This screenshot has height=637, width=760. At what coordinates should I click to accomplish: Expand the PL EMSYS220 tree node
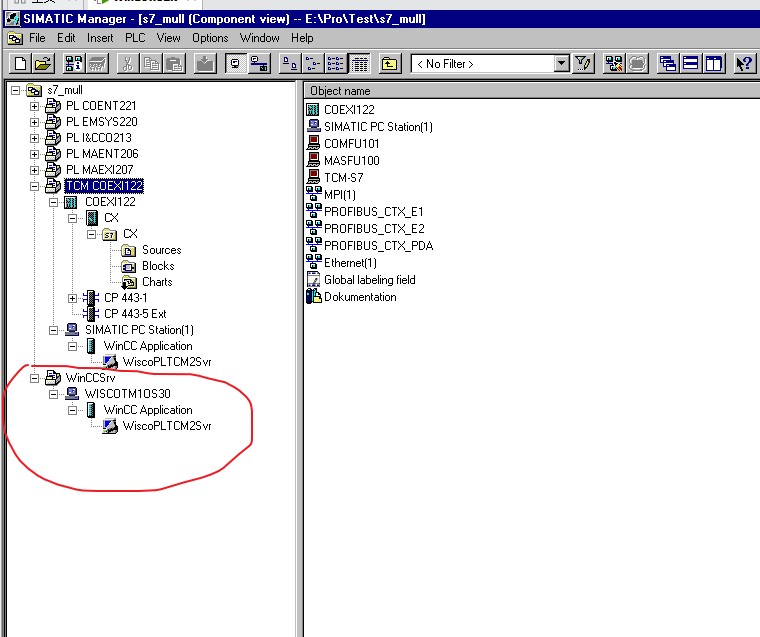34,122
